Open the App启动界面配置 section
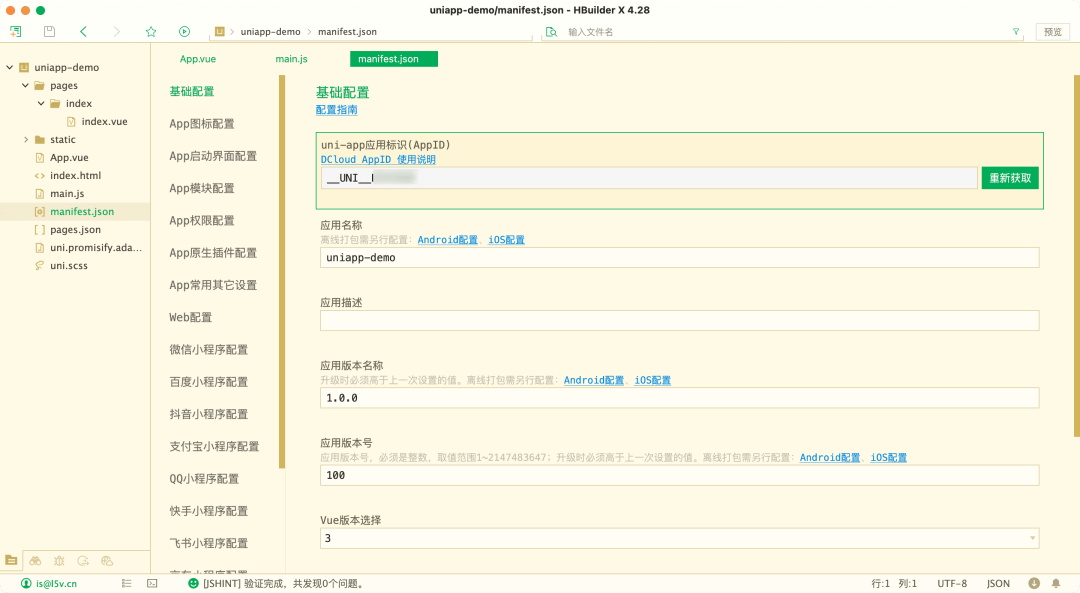The image size is (1080, 593). 213,156
